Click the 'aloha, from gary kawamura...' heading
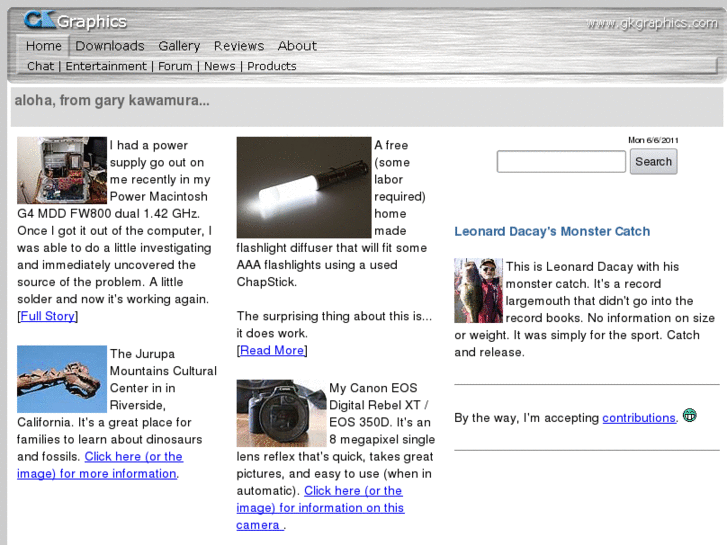 [112, 100]
